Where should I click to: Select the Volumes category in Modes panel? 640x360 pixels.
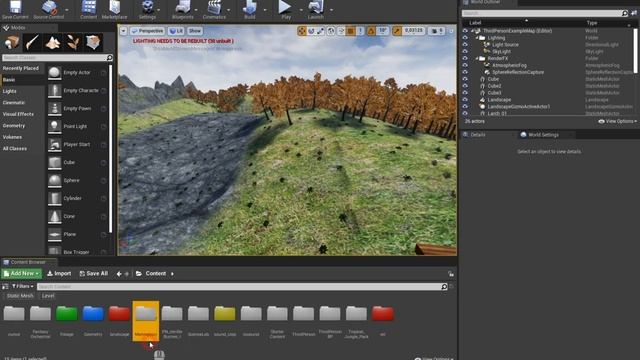click(x=22, y=137)
